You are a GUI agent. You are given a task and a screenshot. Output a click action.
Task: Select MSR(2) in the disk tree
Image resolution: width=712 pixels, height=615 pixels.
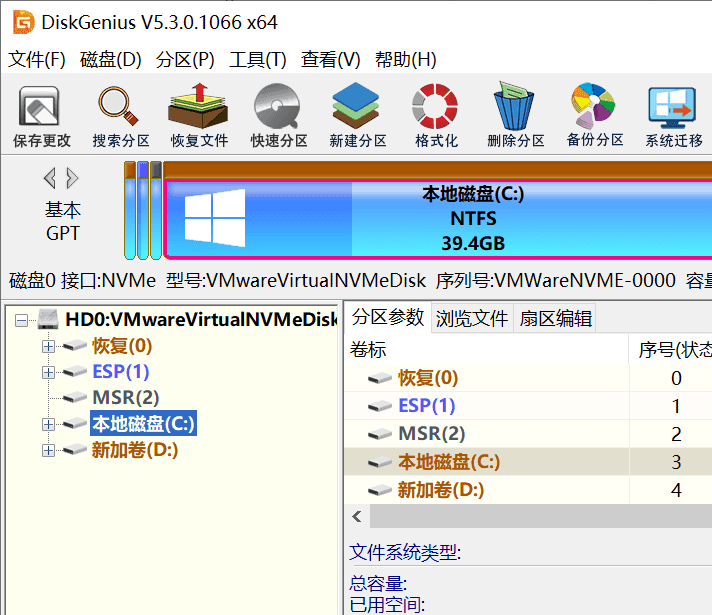tap(126, 398)
